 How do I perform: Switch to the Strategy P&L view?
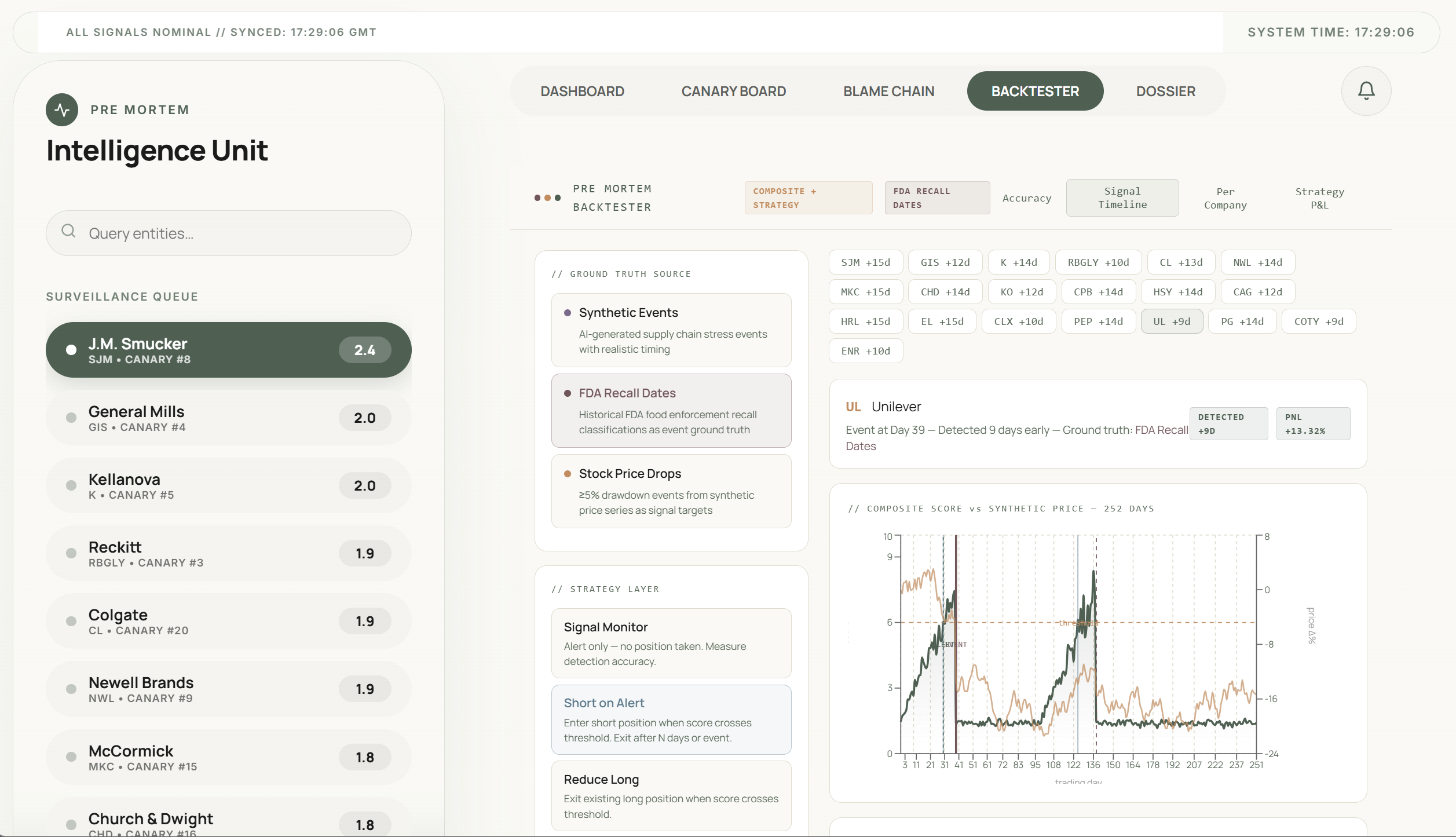point(1319,198)
